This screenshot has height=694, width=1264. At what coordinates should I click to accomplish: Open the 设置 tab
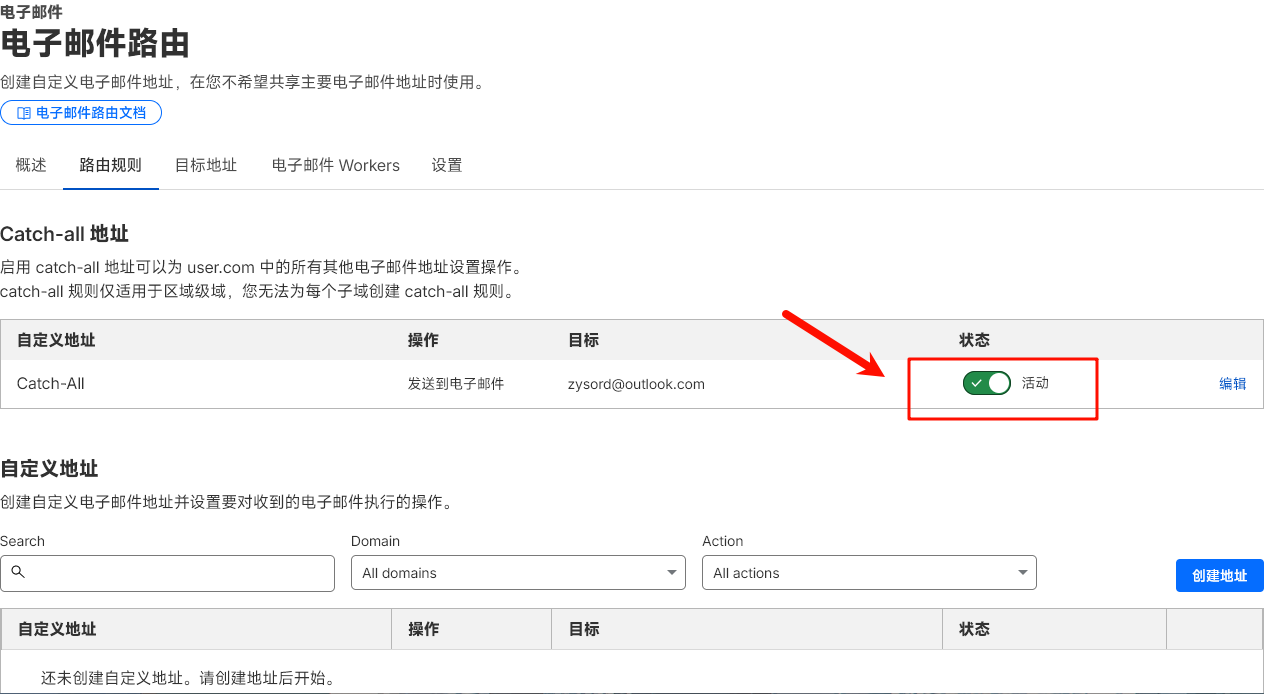[447, 165]
